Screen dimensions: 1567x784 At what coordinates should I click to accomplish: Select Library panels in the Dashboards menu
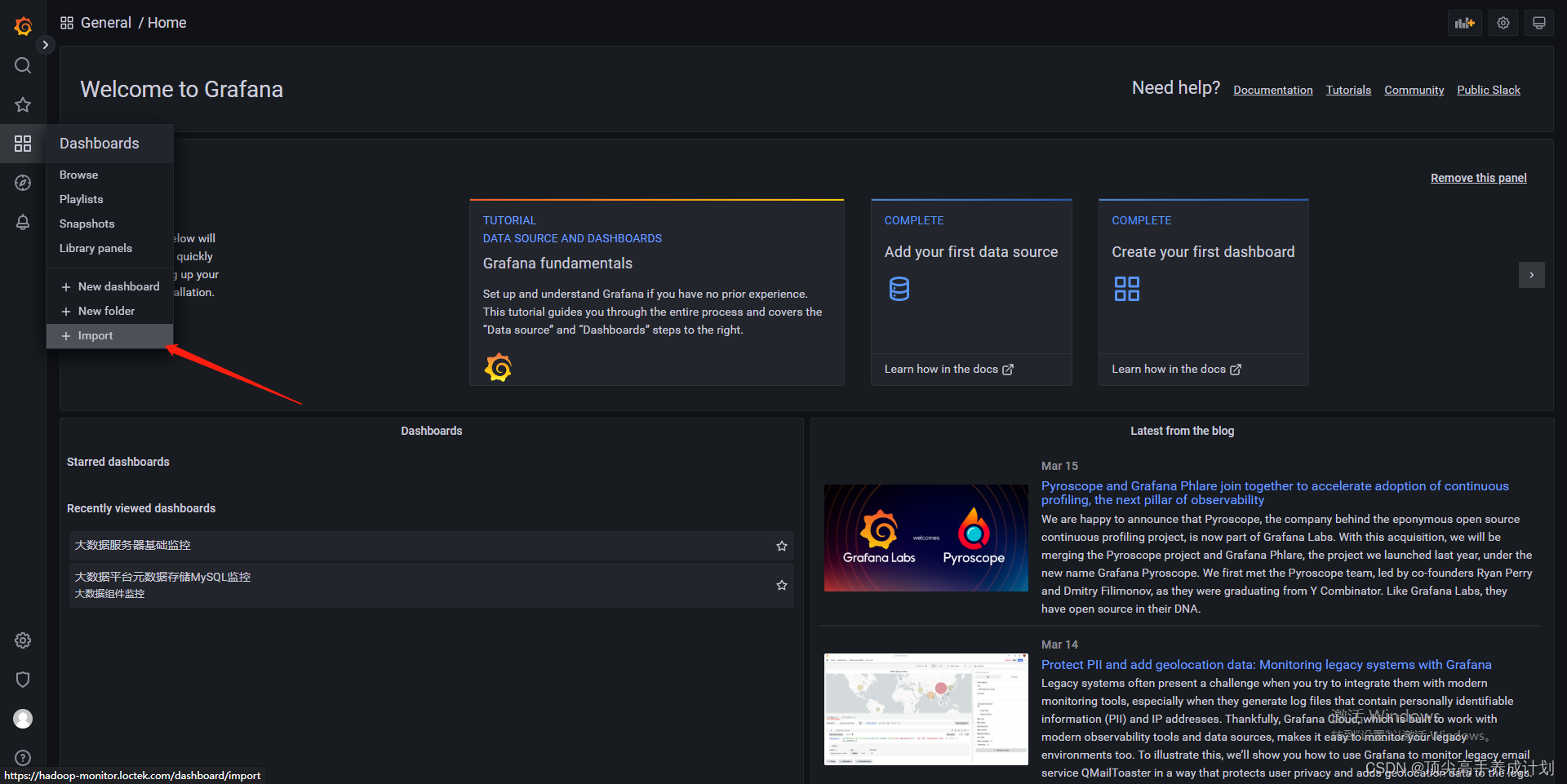109,248
